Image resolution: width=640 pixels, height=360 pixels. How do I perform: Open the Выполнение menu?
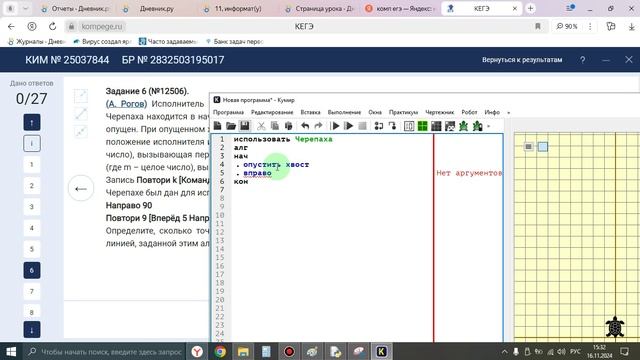[x=344, y=112]
